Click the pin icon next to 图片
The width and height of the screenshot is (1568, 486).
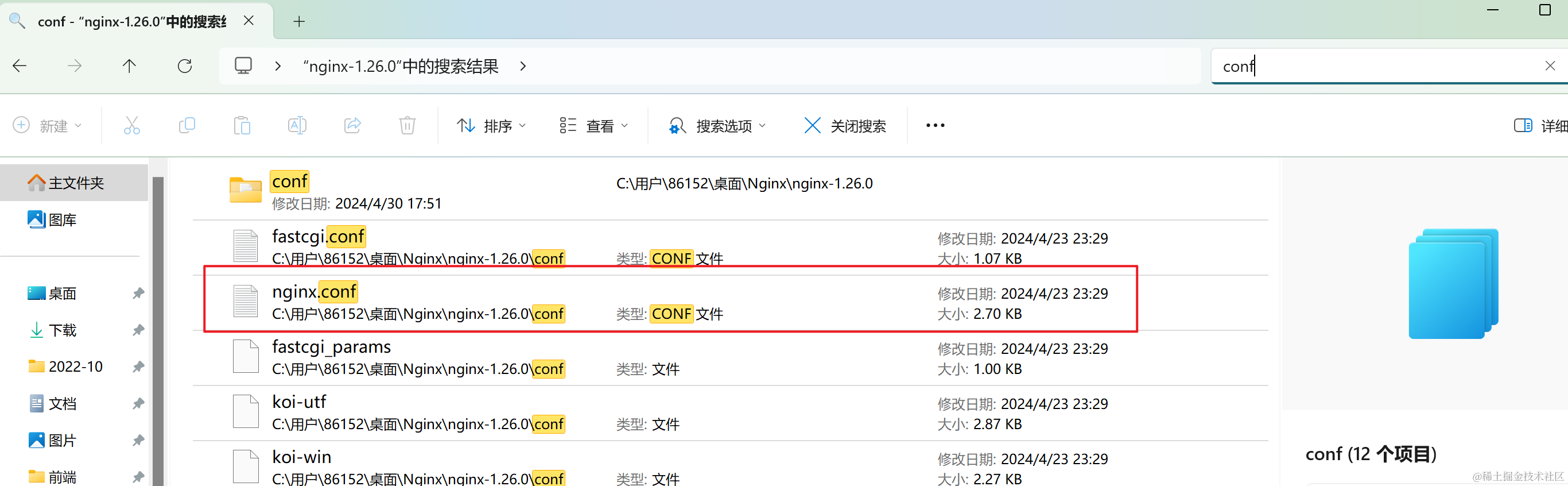[138, 439]
